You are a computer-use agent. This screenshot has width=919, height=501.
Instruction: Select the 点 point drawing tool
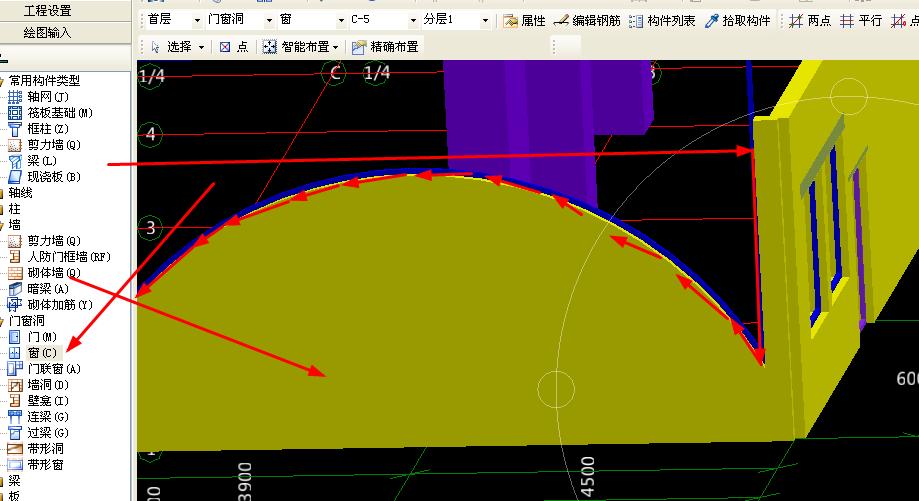(x=234, y=46)
